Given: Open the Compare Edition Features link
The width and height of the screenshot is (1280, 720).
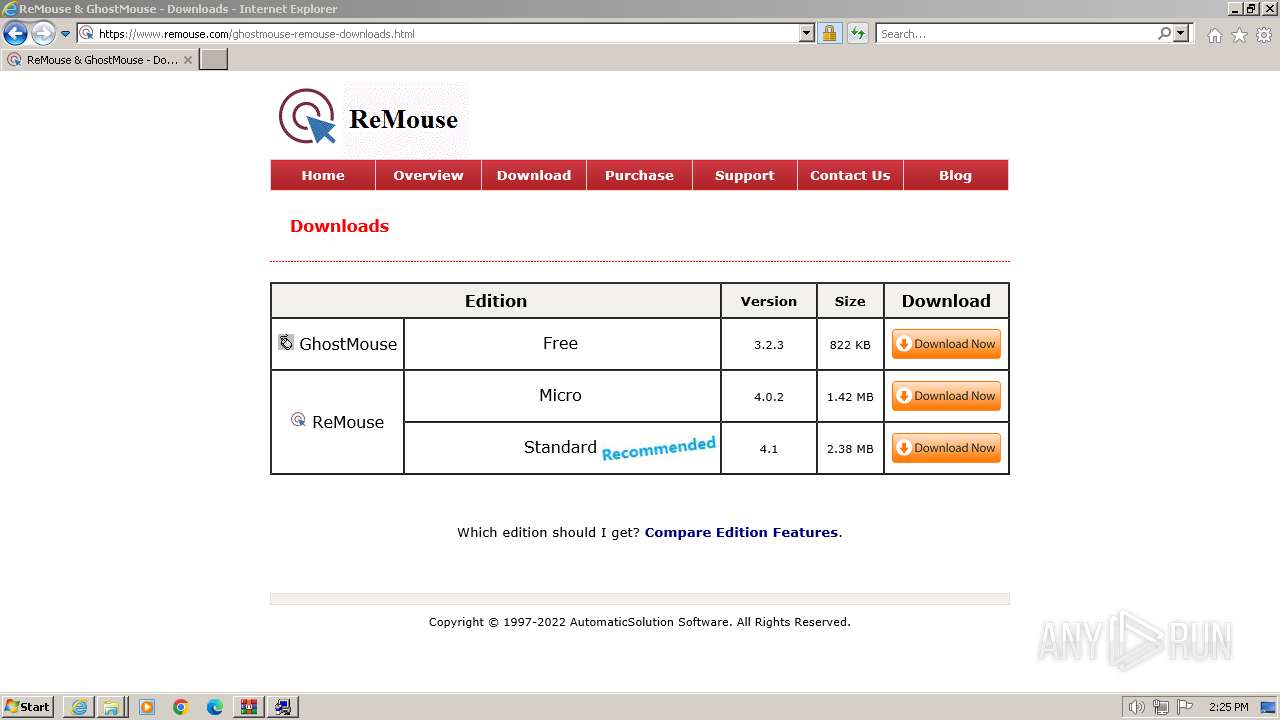Looking at the screenshot, I should pos(741,532).
